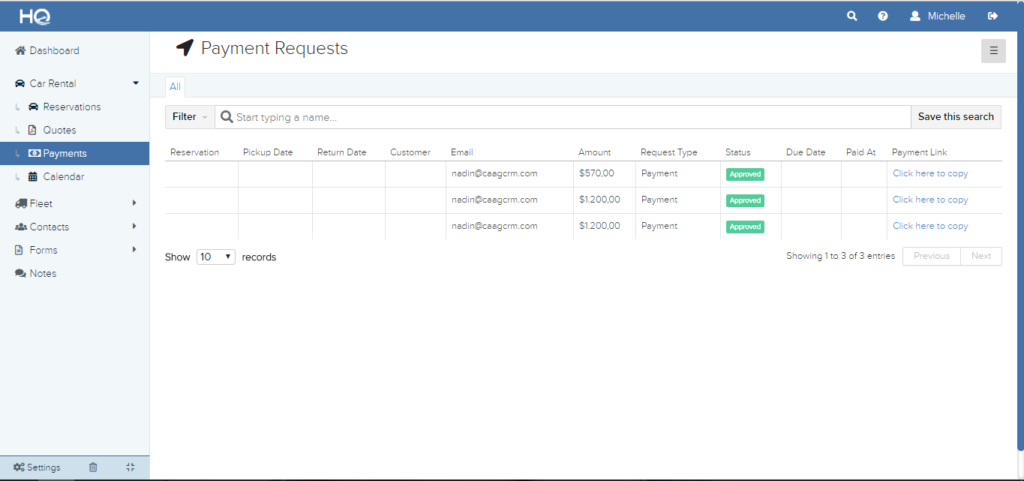Copy payment link for $570,00 row
This screenshot has width=1024, height=481.
coord(930,174)
